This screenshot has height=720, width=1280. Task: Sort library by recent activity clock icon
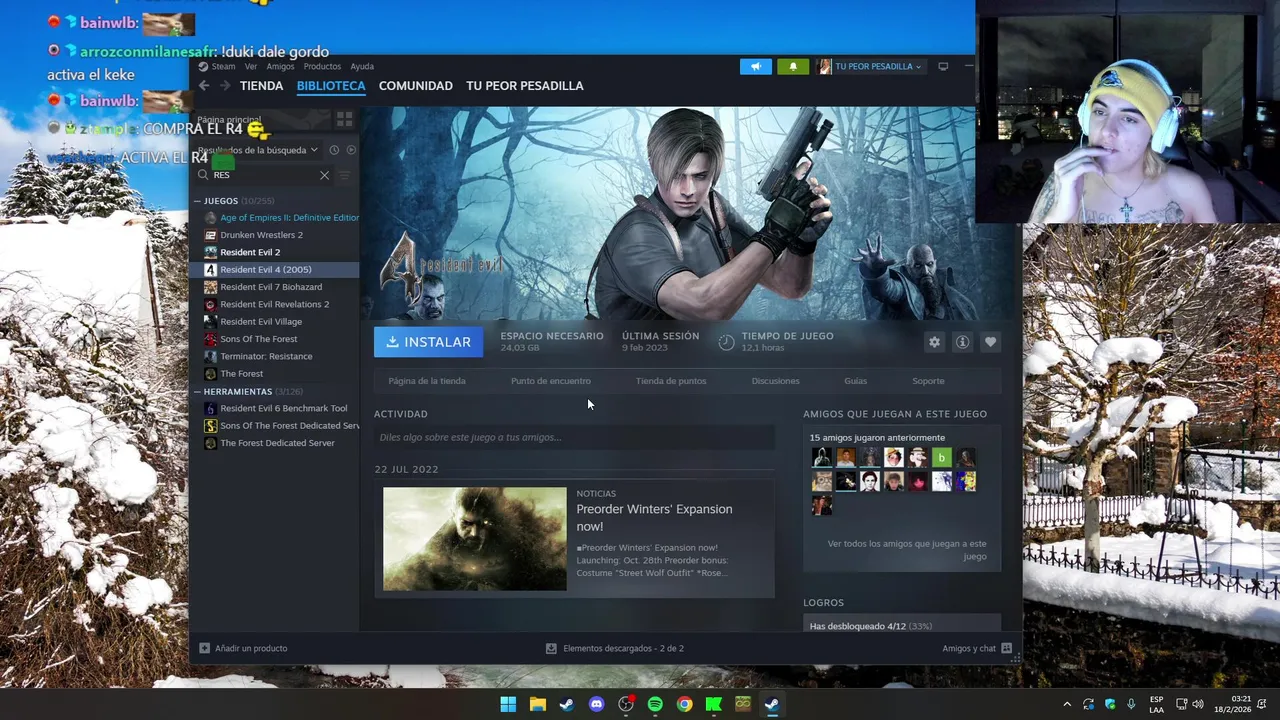tap(334, 150)
